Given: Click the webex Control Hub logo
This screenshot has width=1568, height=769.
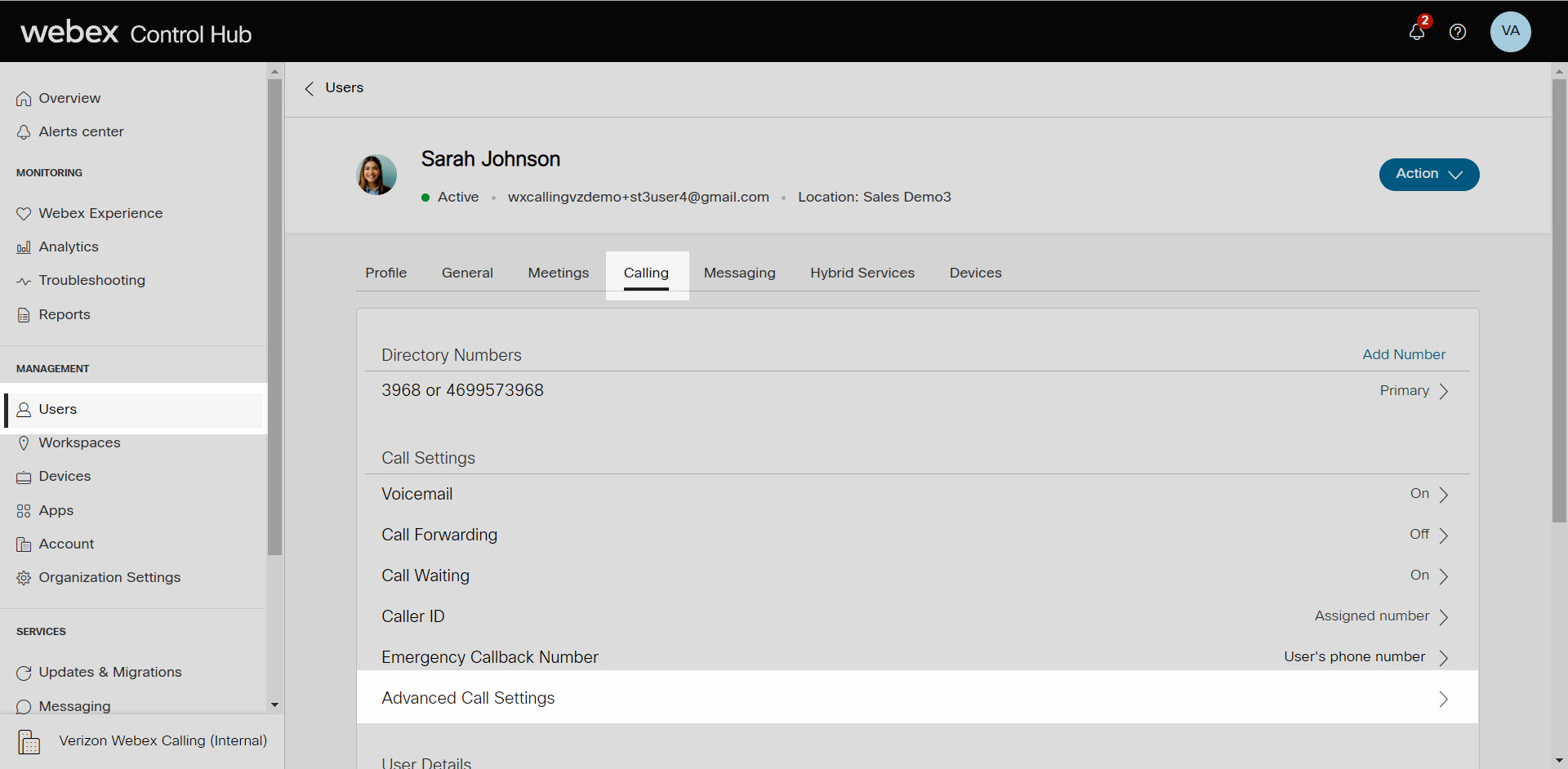Looking at the screenshot, I should pyautogui.click(x=136, y=33).
